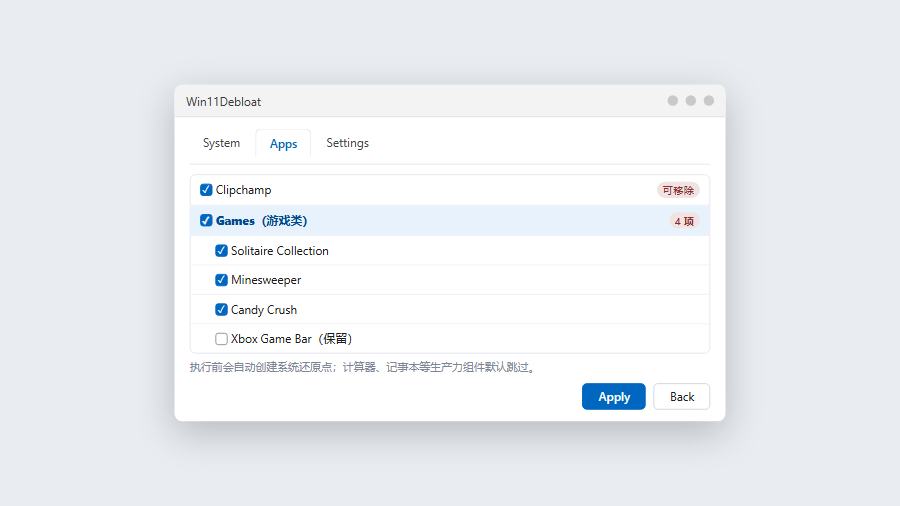The image size is (900, 506).
Task: Check the Xbox Game Bar checkbox
Action: 221,339
